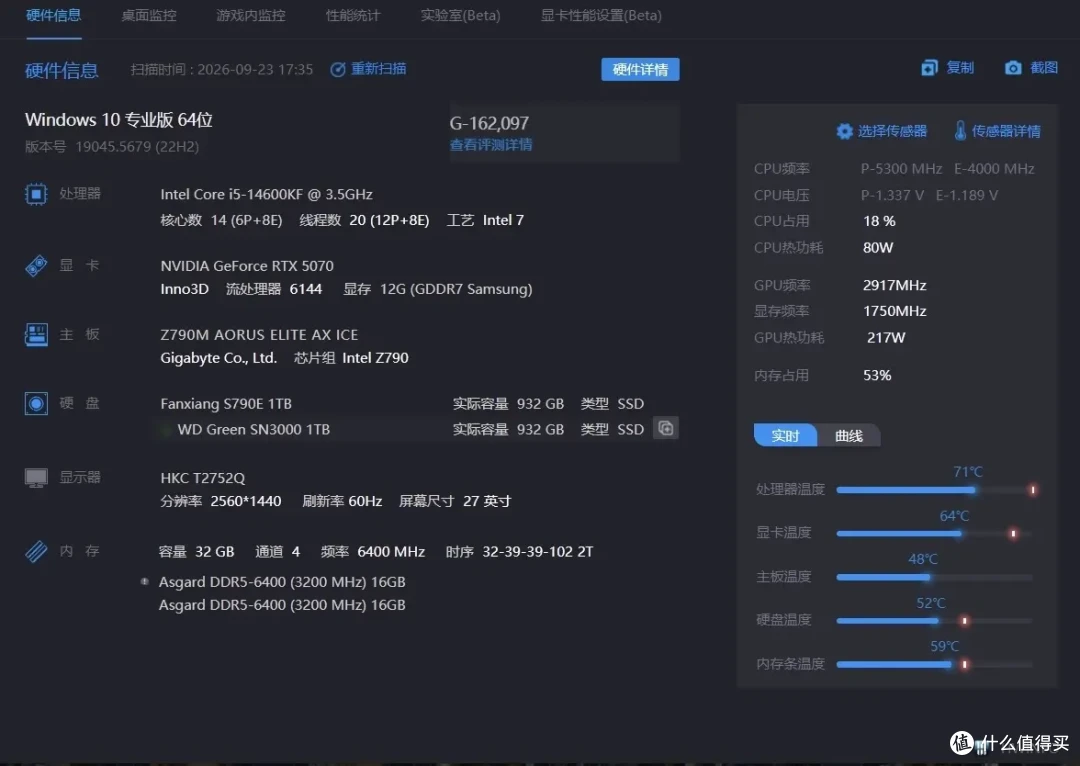Click the 重新扫描 rescan link
Screen dimensions: 1080x766
[378, 69]
